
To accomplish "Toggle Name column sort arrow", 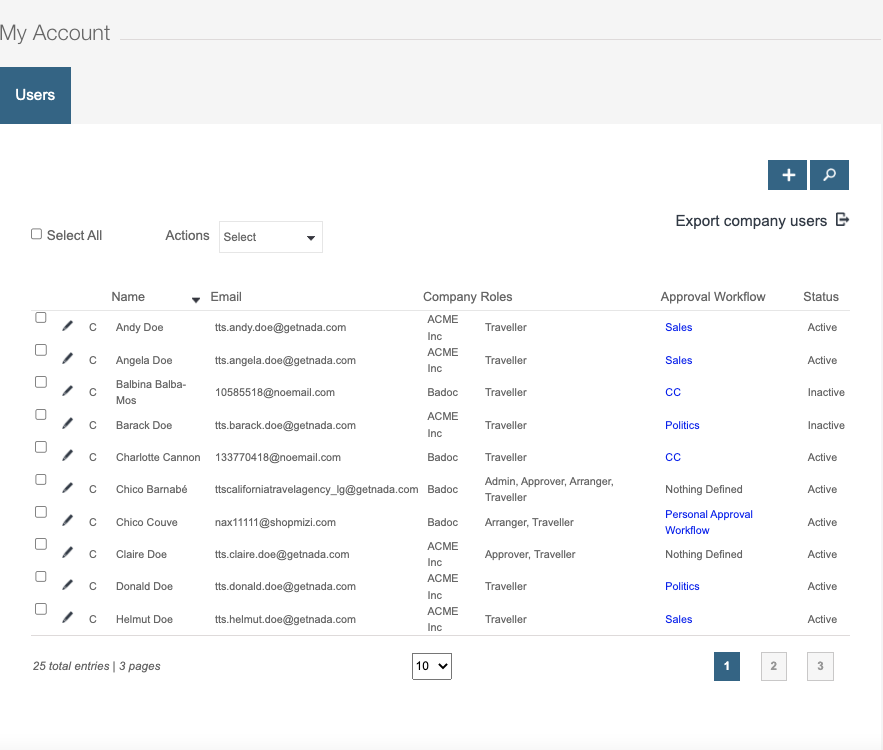I will coord(196,299).
